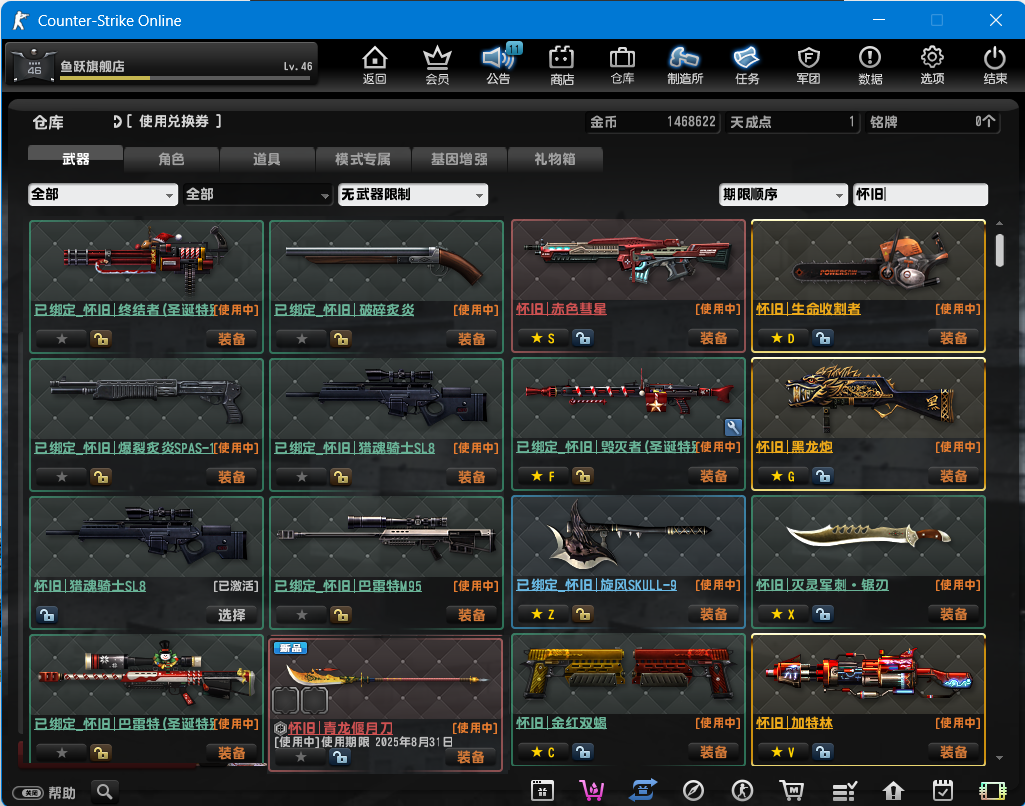
Task: Open the 仓库 briefcase icon
Action: tap(622, 65)
